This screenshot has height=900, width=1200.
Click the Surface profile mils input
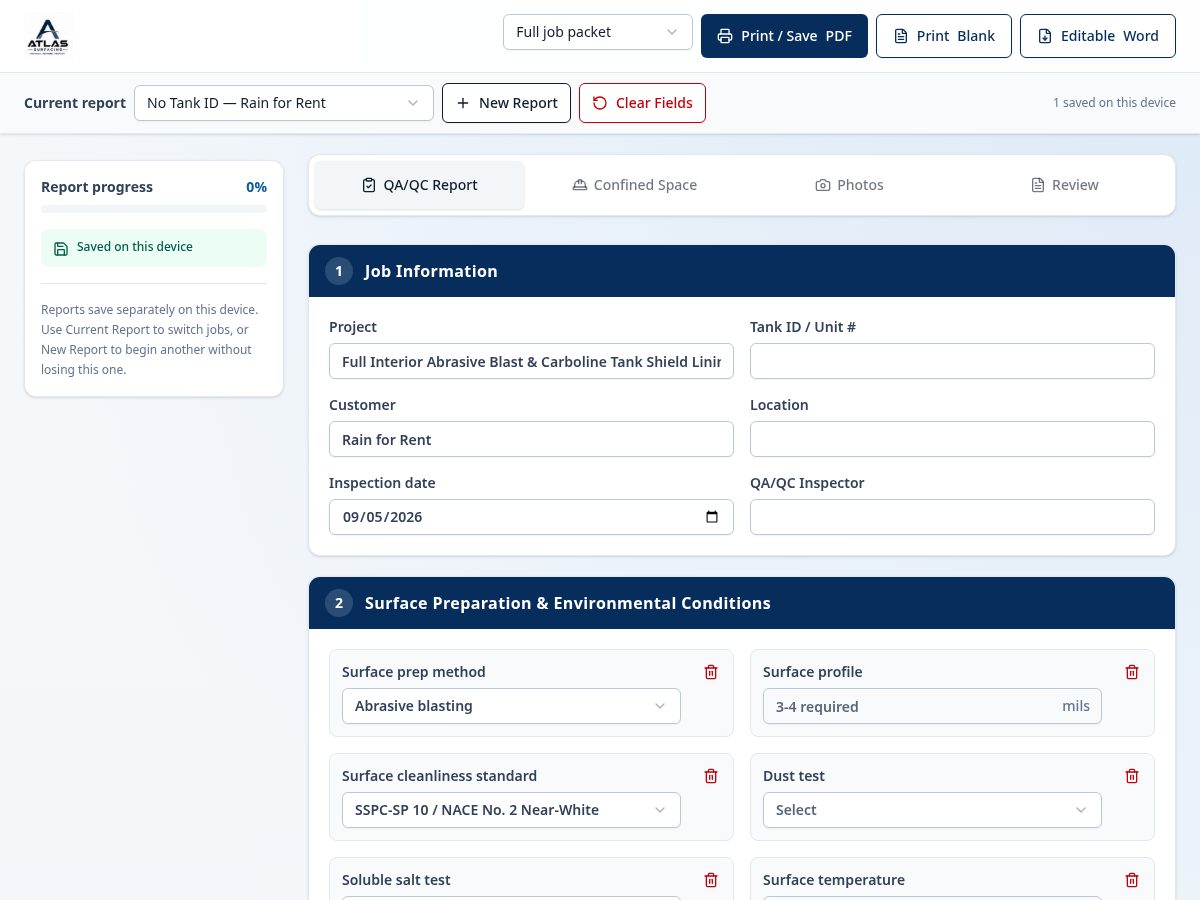[x=932, y=706]
